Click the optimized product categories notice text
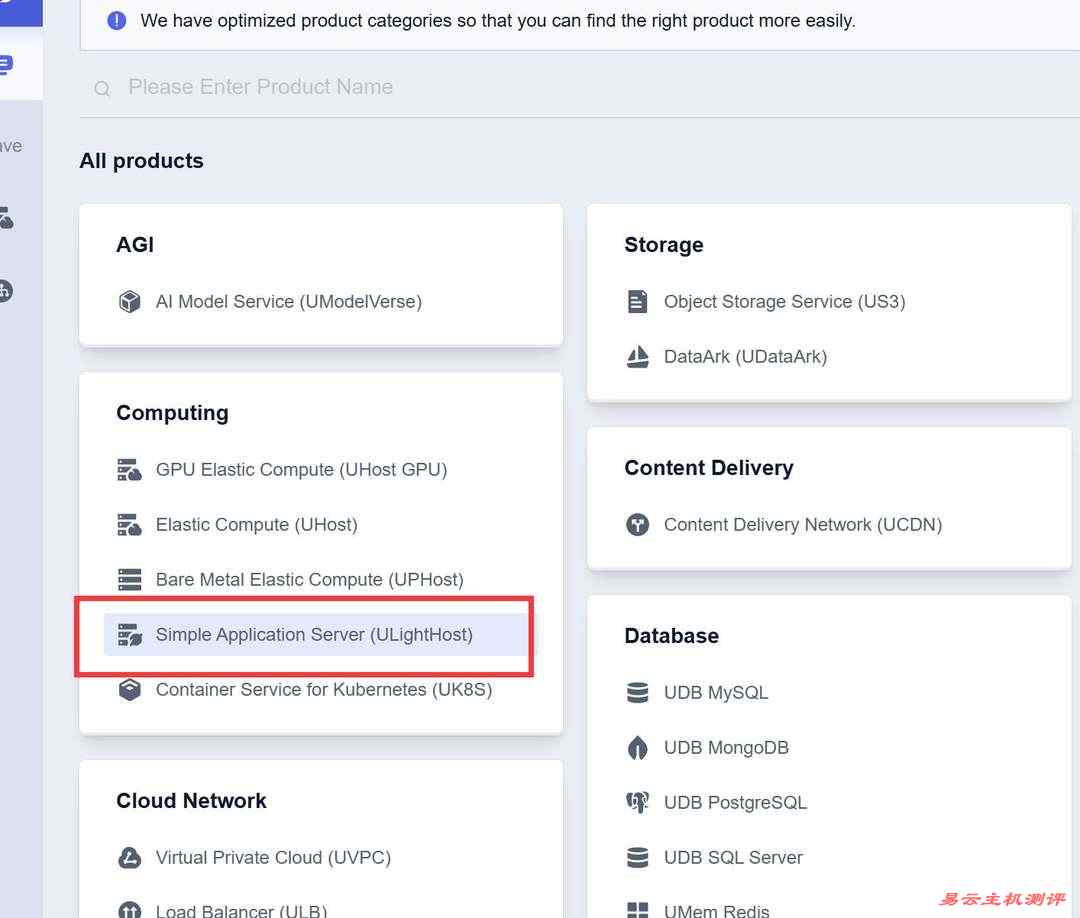1080x918 pixels. click(x=497, y=21)
